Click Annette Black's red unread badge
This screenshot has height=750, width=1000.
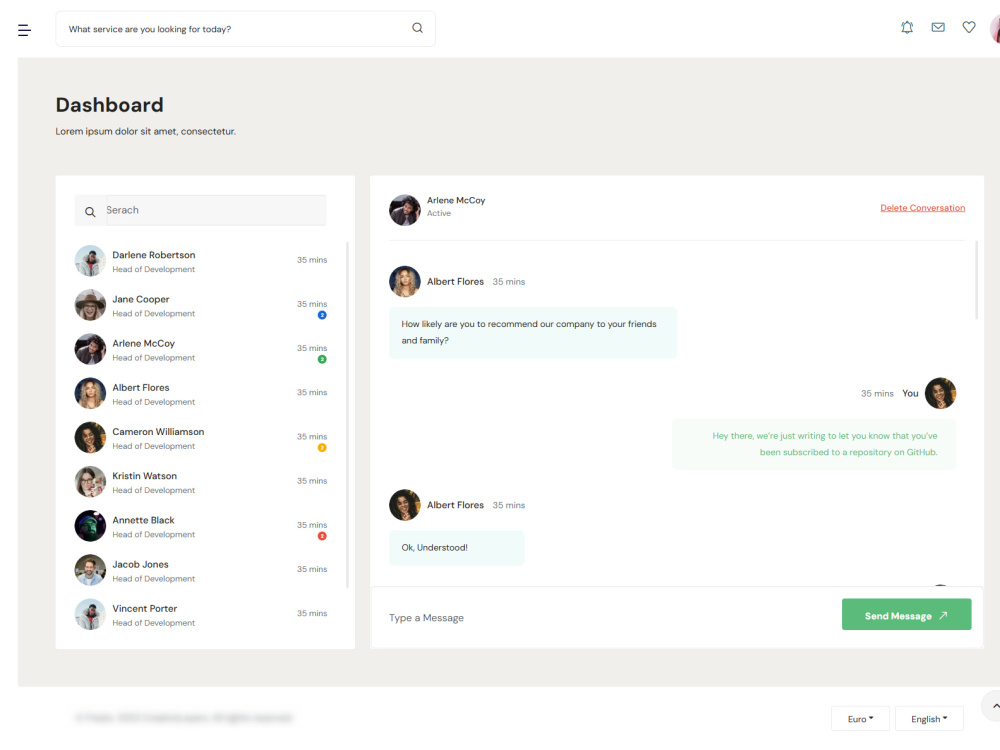point(322,536)
